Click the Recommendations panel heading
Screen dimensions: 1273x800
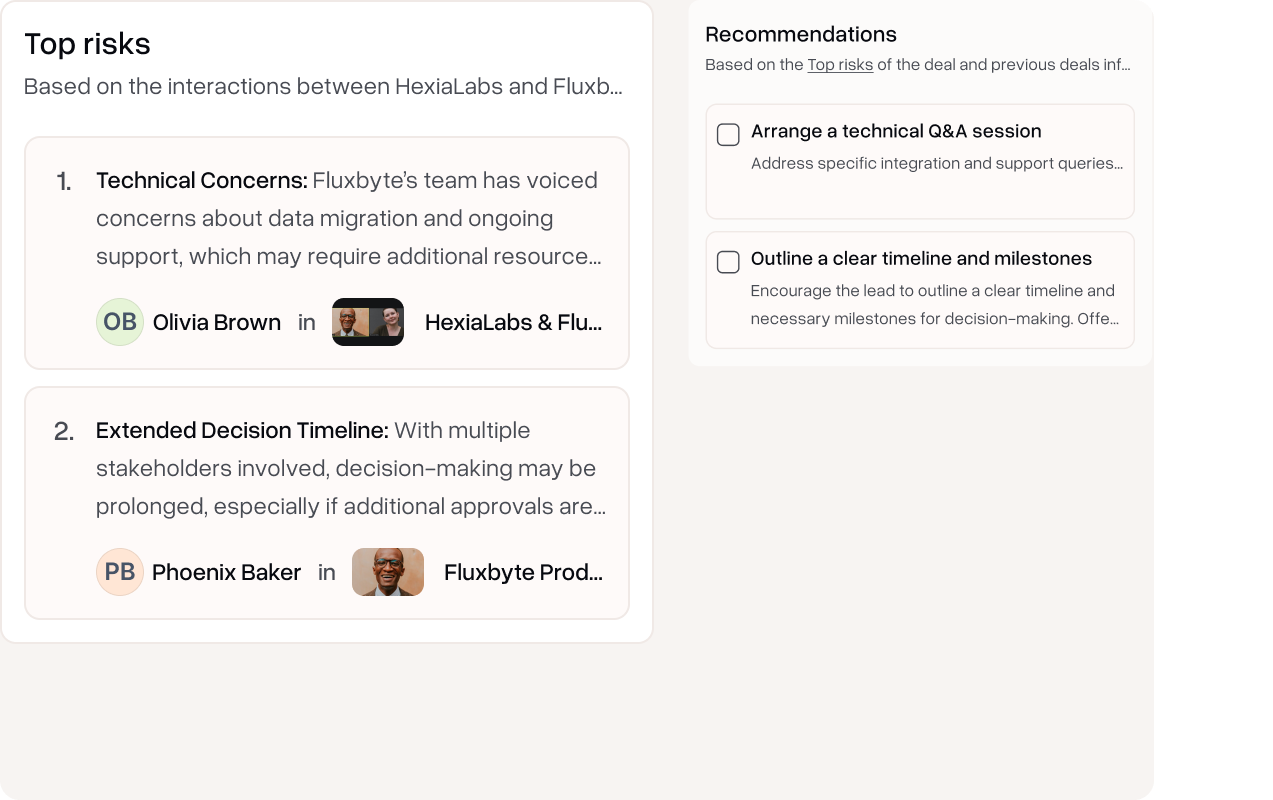800,34
